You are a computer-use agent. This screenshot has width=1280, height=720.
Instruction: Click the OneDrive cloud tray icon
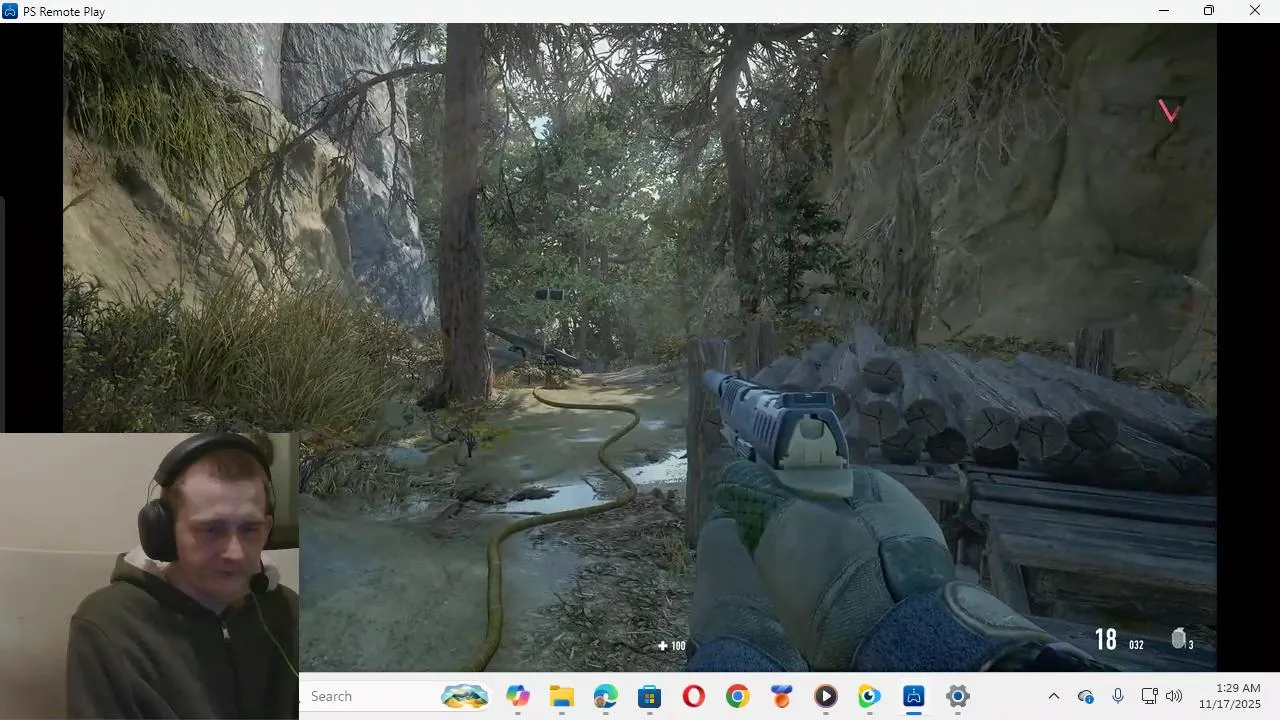click(x=1085, y=696)
